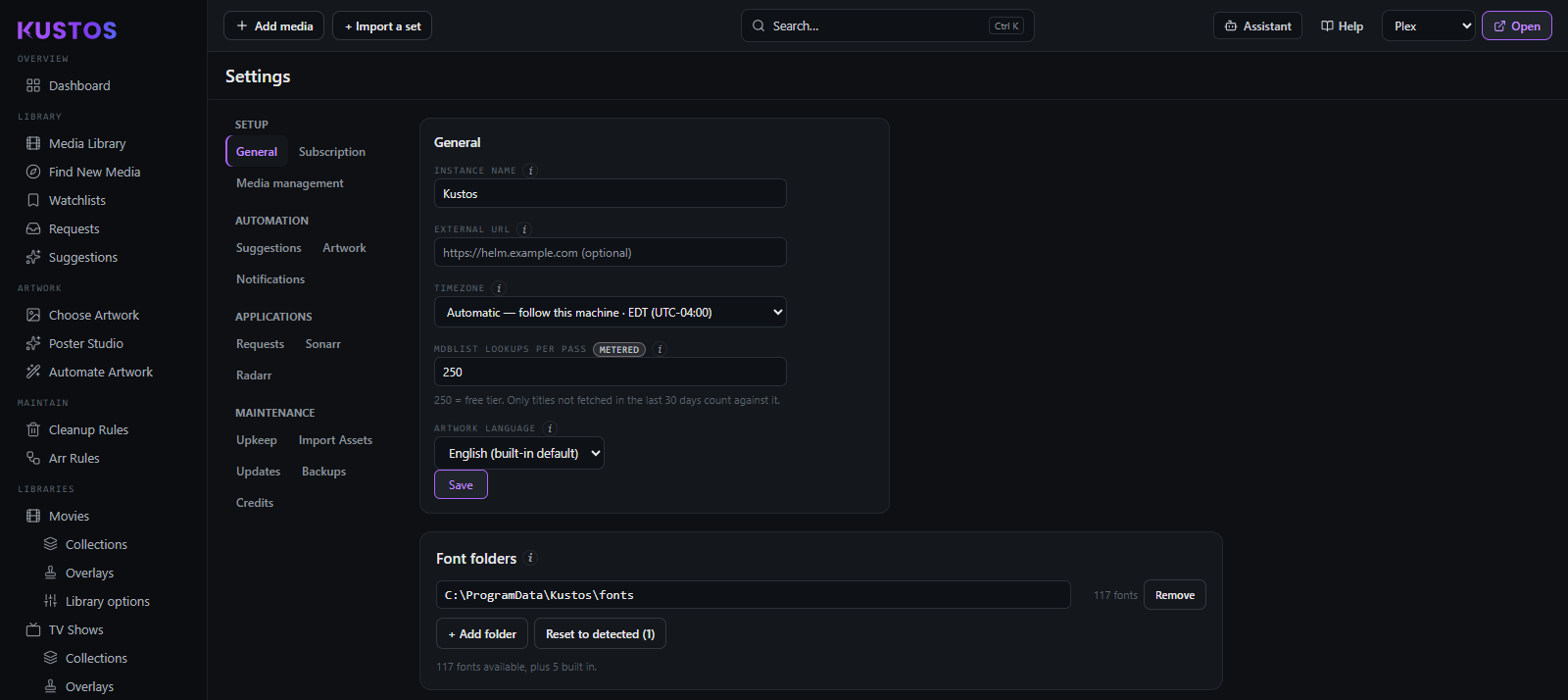
Task: Click the font folder path field
Action: (753, 595)
